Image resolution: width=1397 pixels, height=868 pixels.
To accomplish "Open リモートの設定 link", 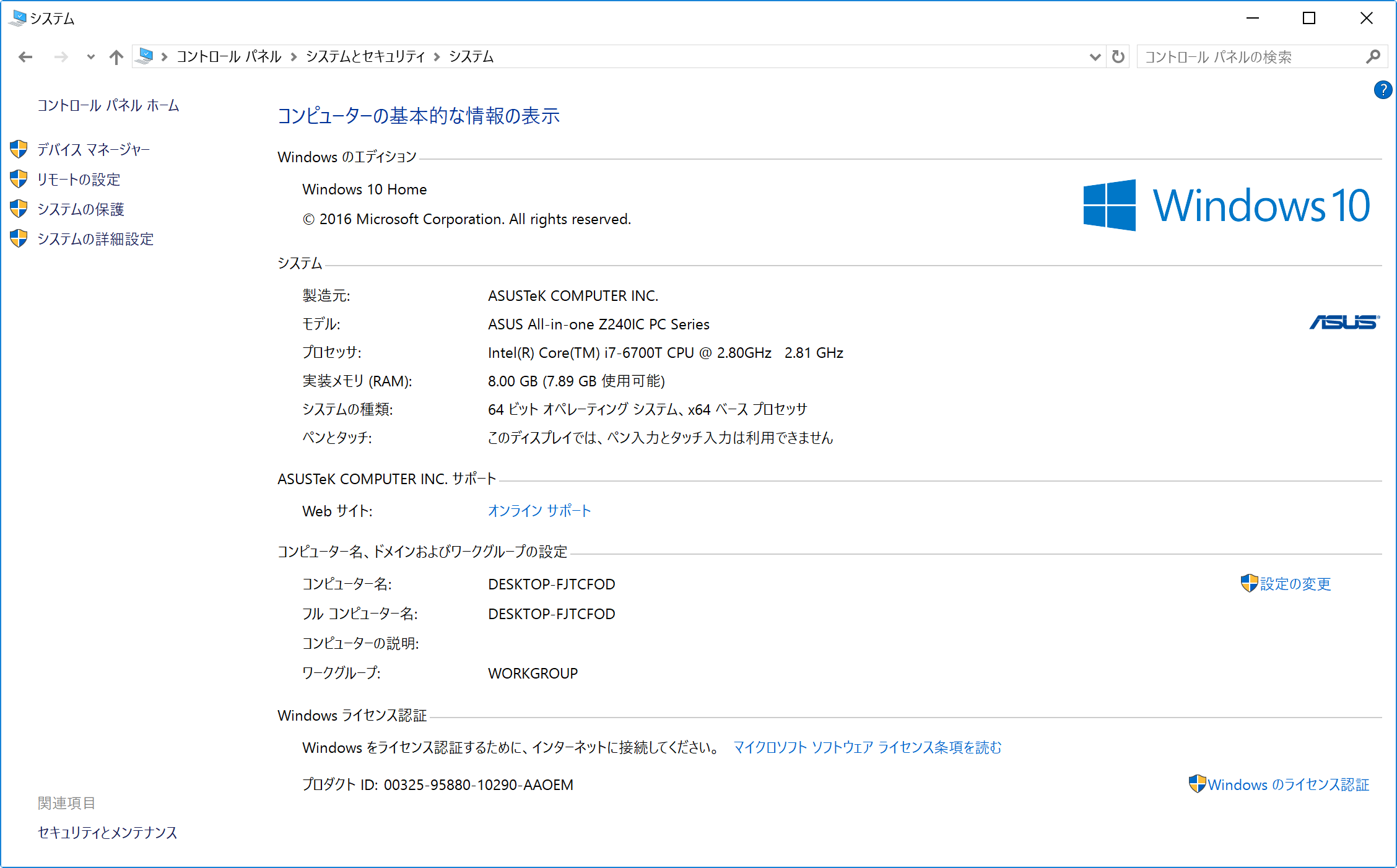I will [x=79, y=179].
